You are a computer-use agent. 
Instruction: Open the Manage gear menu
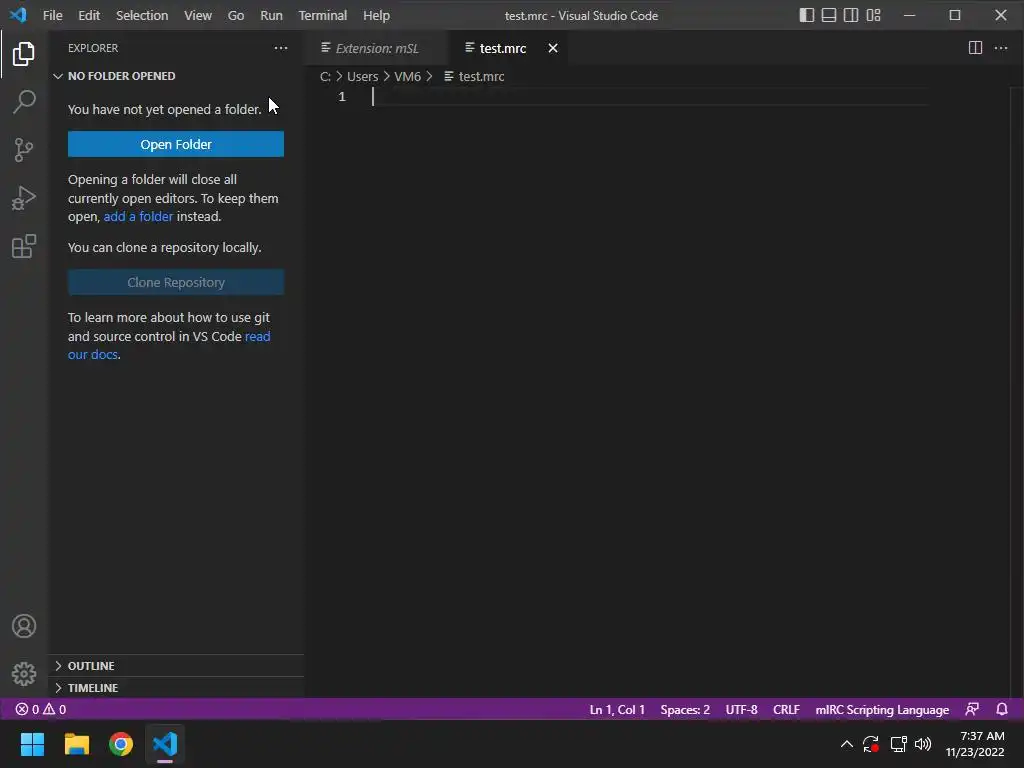(x=24, y=674)
